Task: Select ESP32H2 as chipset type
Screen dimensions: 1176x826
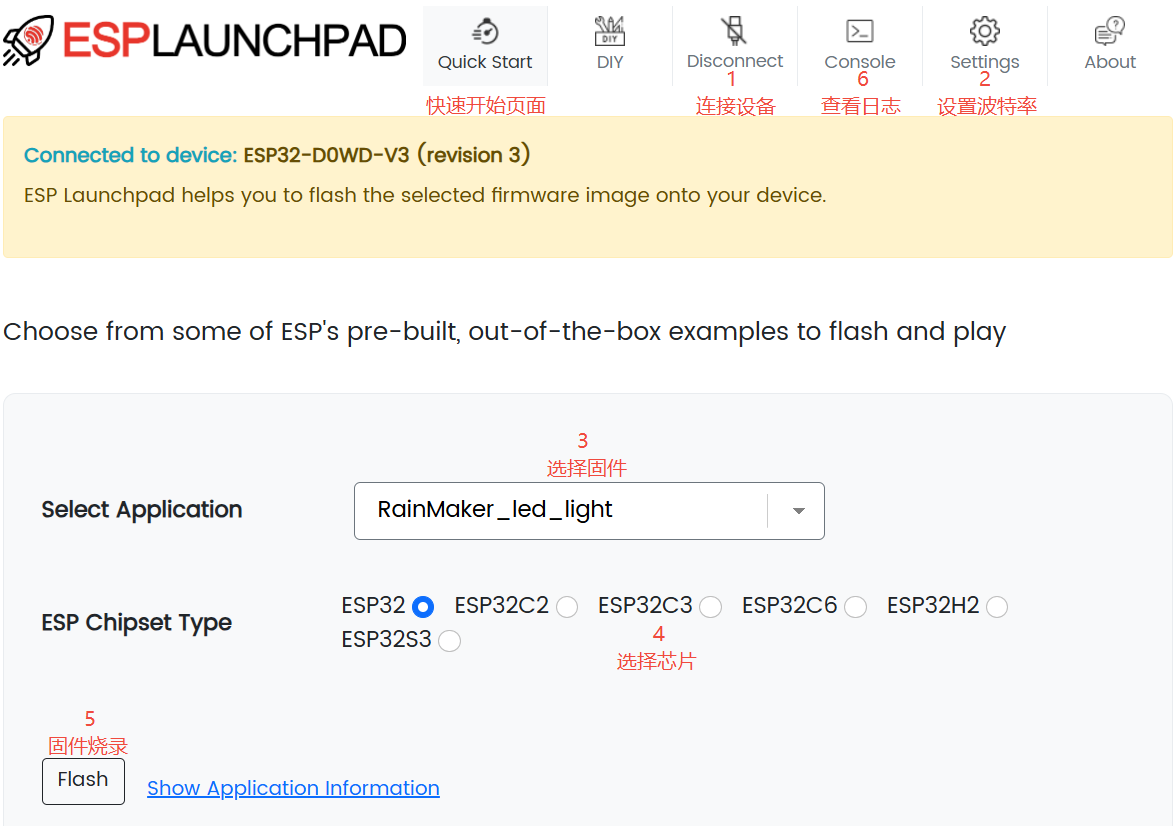Action: coord(997,607)
